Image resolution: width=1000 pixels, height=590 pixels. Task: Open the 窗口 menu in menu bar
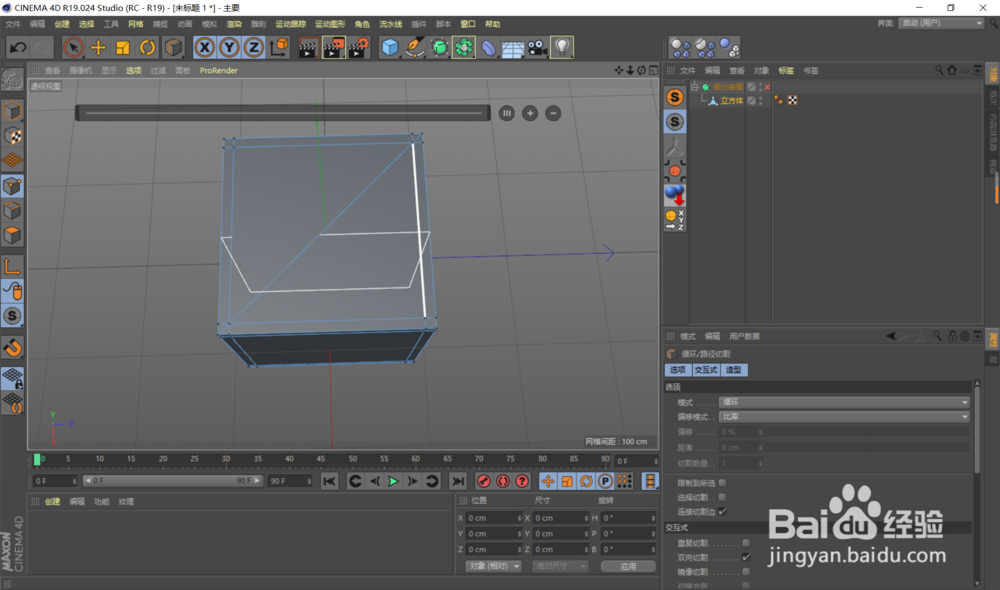[x=468, y=24]
